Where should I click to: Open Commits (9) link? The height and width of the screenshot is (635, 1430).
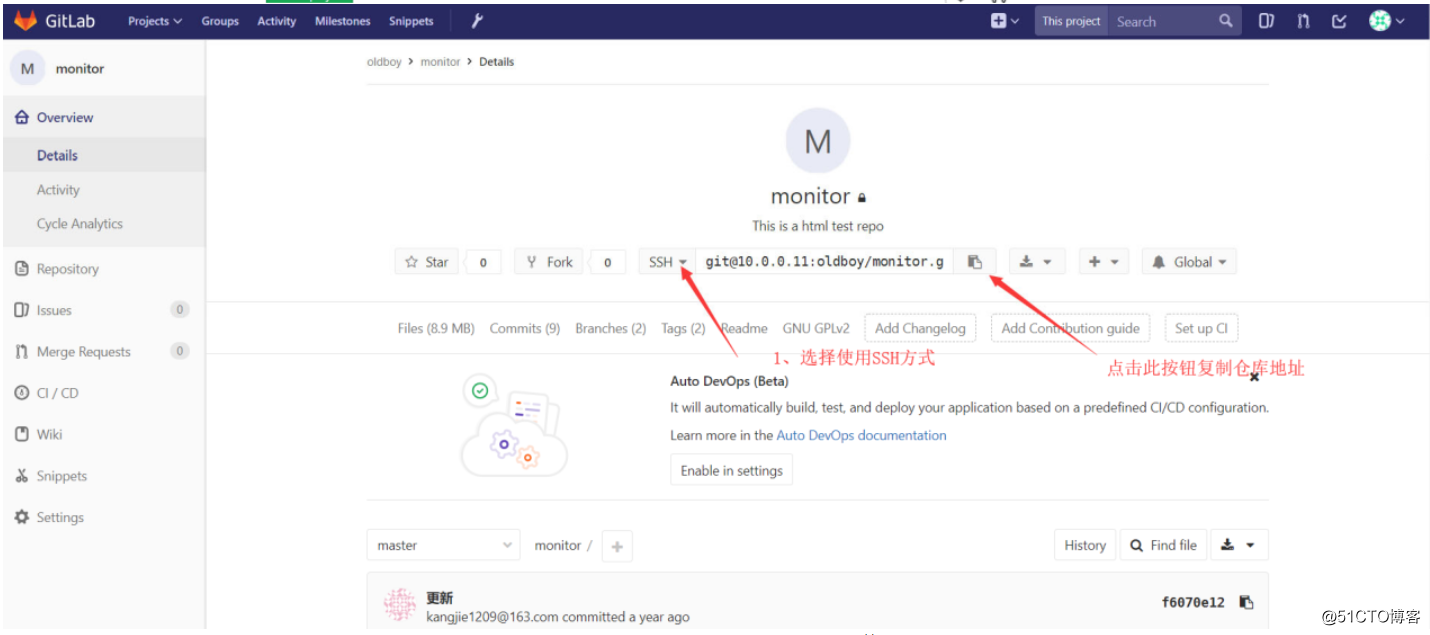tap(525, 328)
